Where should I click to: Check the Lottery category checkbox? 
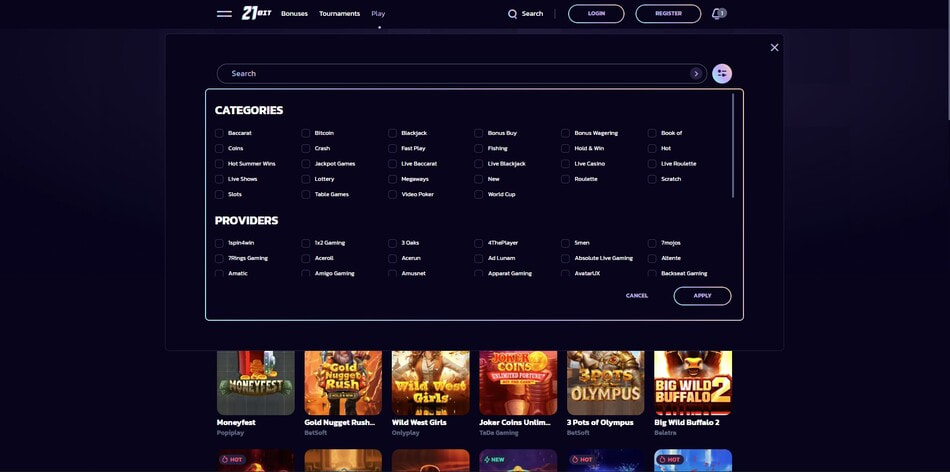click(306, 179)
